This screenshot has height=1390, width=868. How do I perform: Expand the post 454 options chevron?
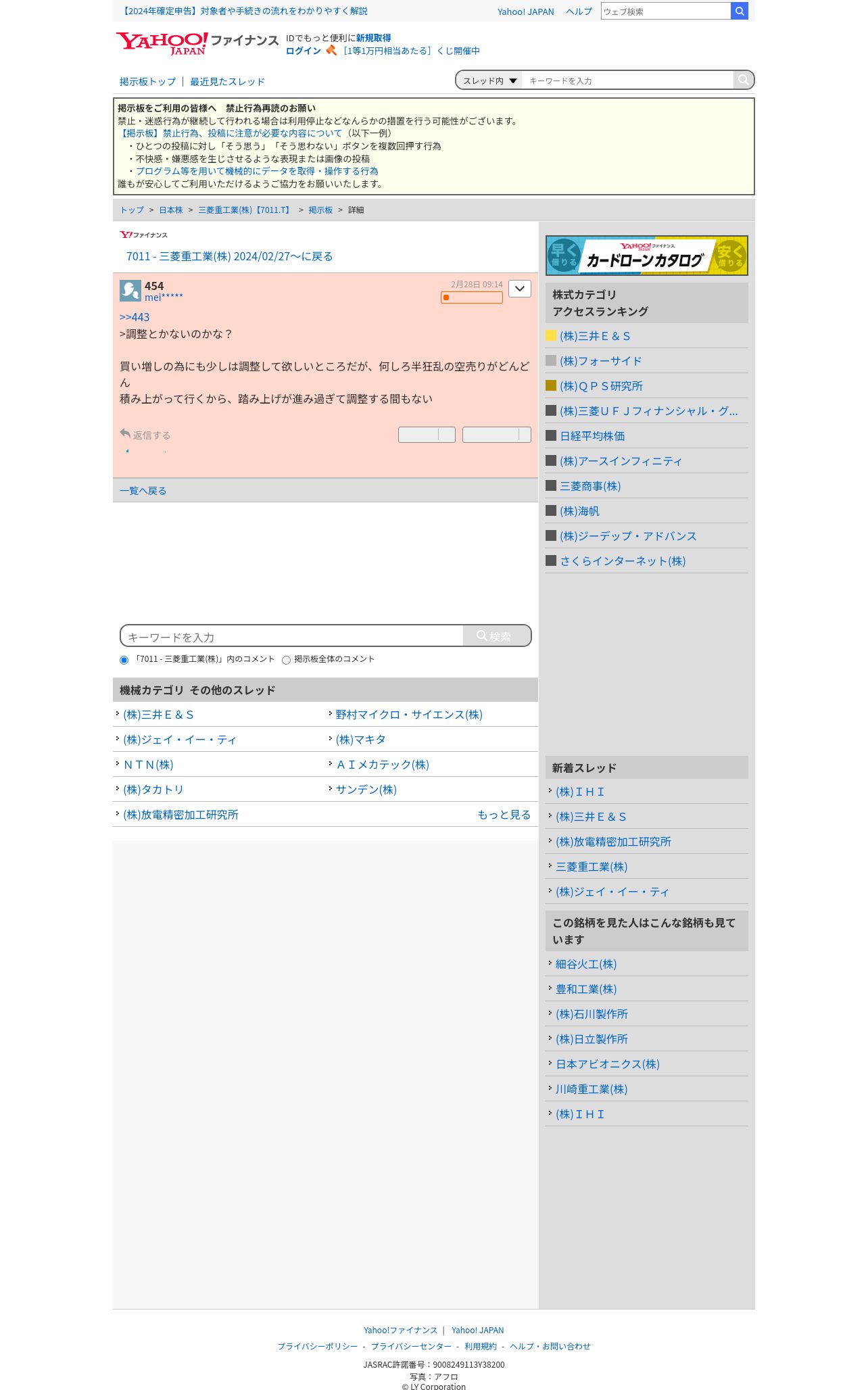click(x=519, y=289)
